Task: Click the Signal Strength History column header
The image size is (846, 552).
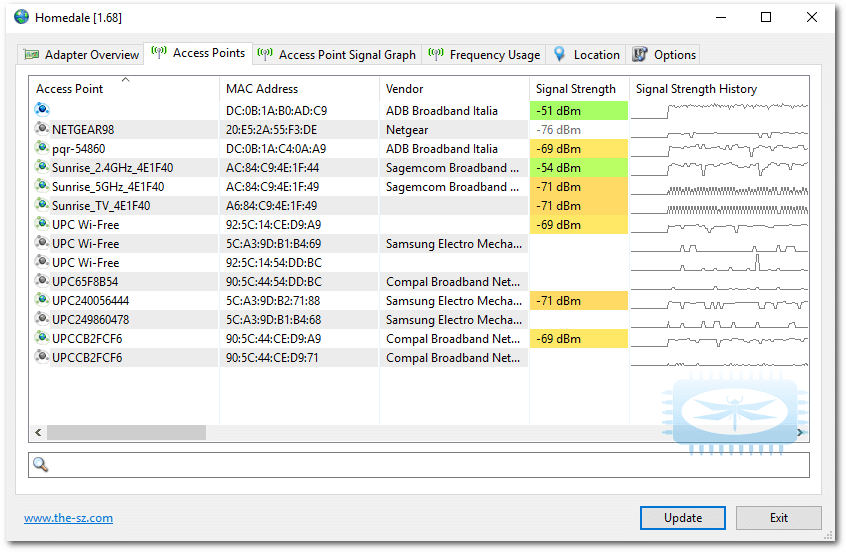Action: tap(719, 88)
